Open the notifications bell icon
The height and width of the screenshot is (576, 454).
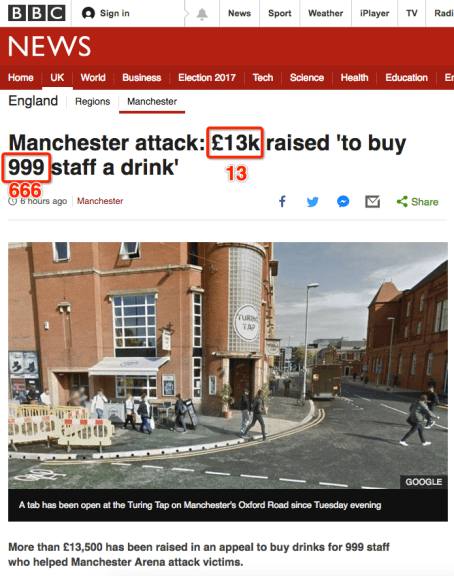pos(202,14)
